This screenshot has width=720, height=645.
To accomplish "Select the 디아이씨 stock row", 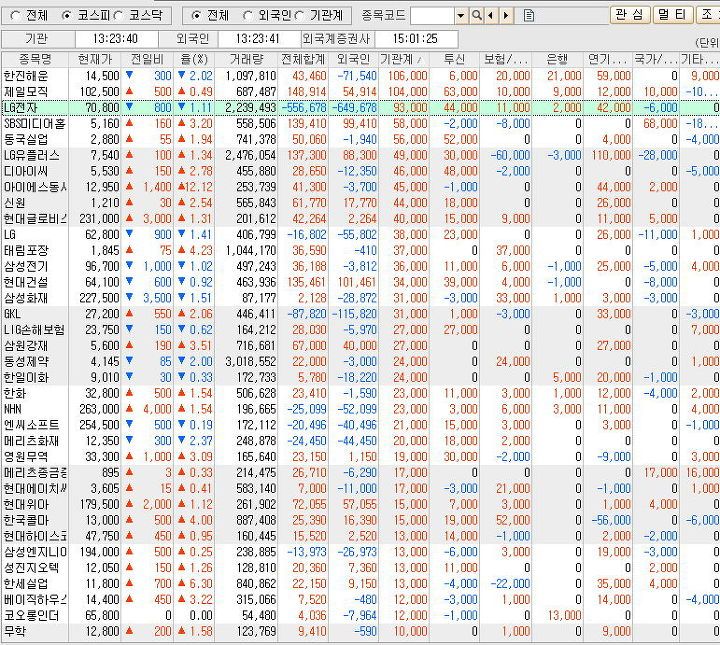I will [x=360, y=171].
